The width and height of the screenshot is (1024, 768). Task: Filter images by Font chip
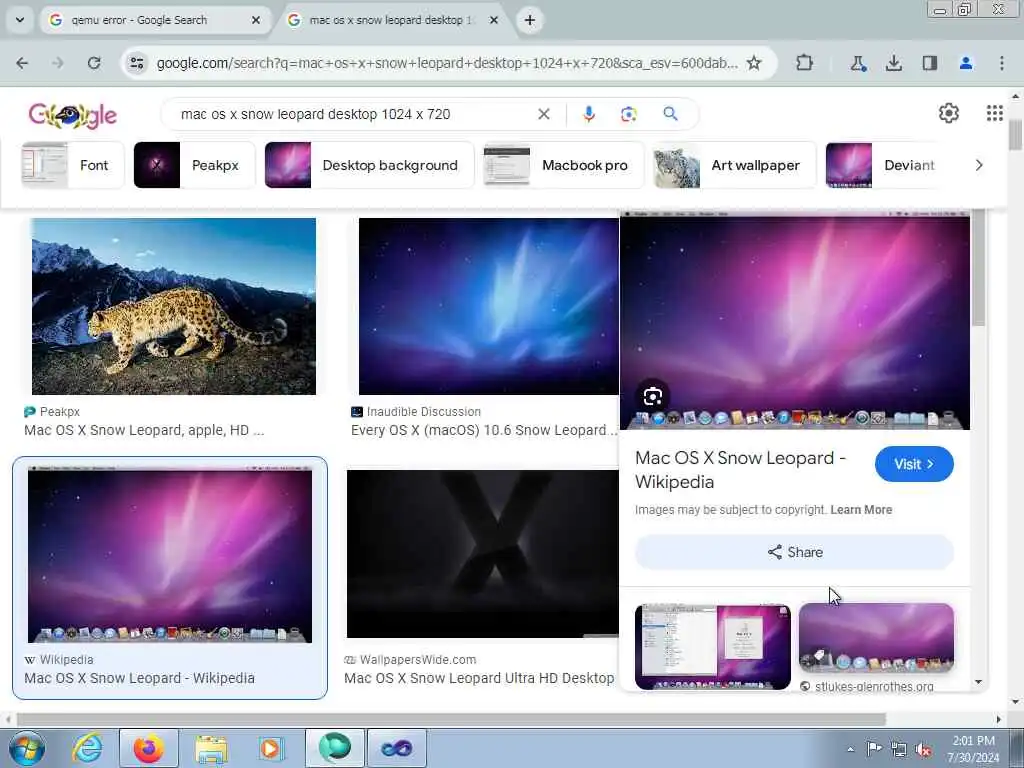click(72, 165)
